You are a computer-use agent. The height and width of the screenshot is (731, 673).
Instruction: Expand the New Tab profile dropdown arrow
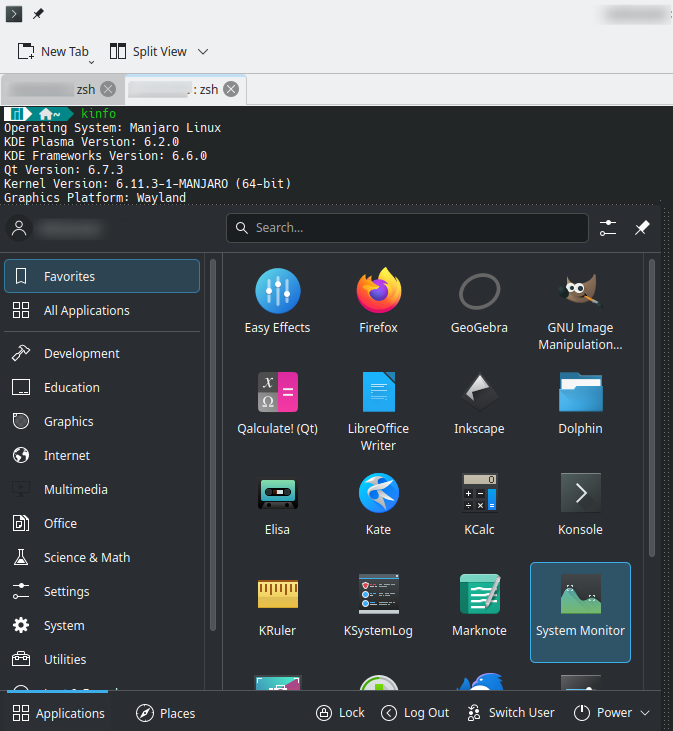91,62
